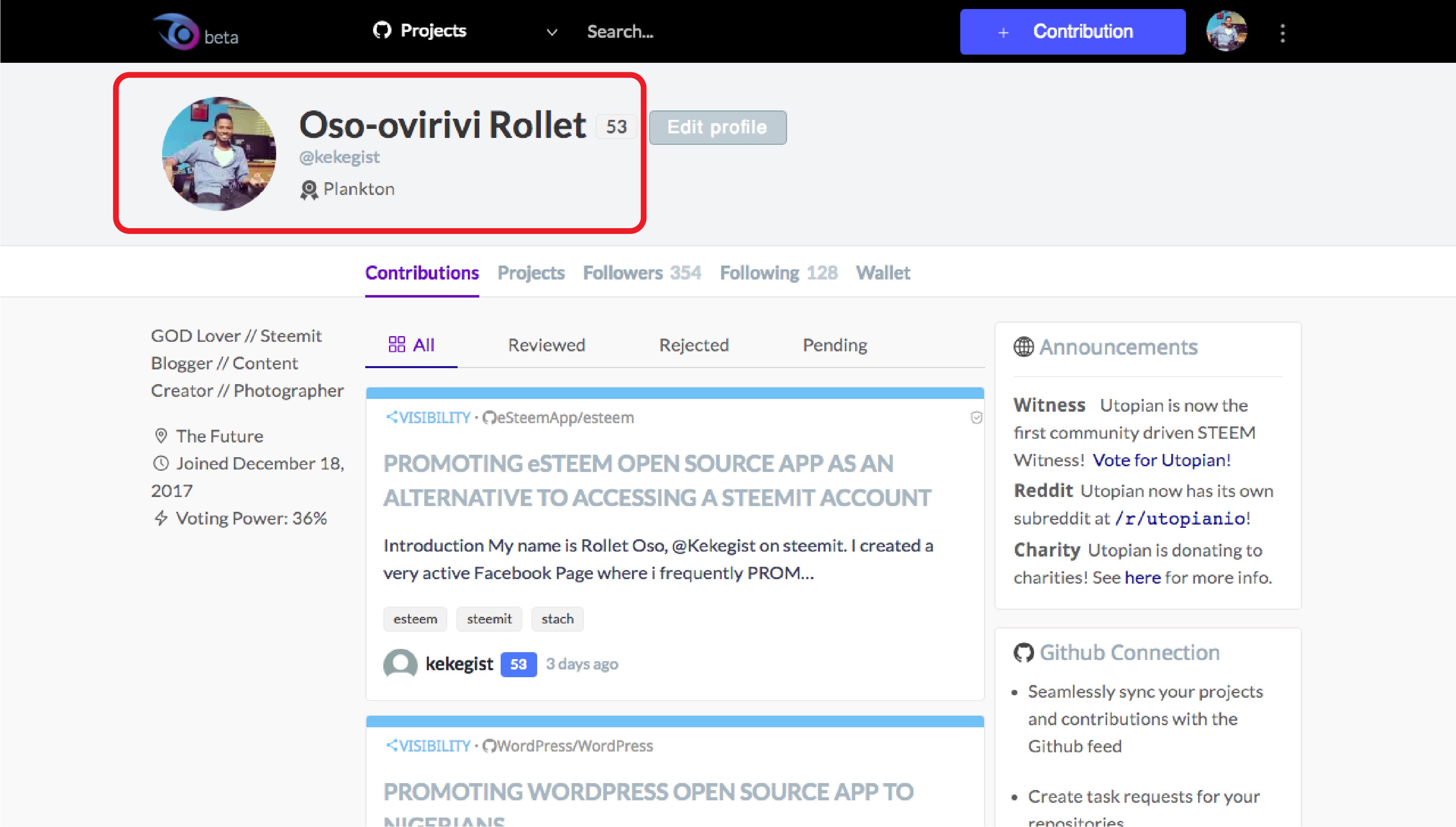
Task: Click the GitHub icon before WordPress/WordPress
Action: (x=489, y=746)
